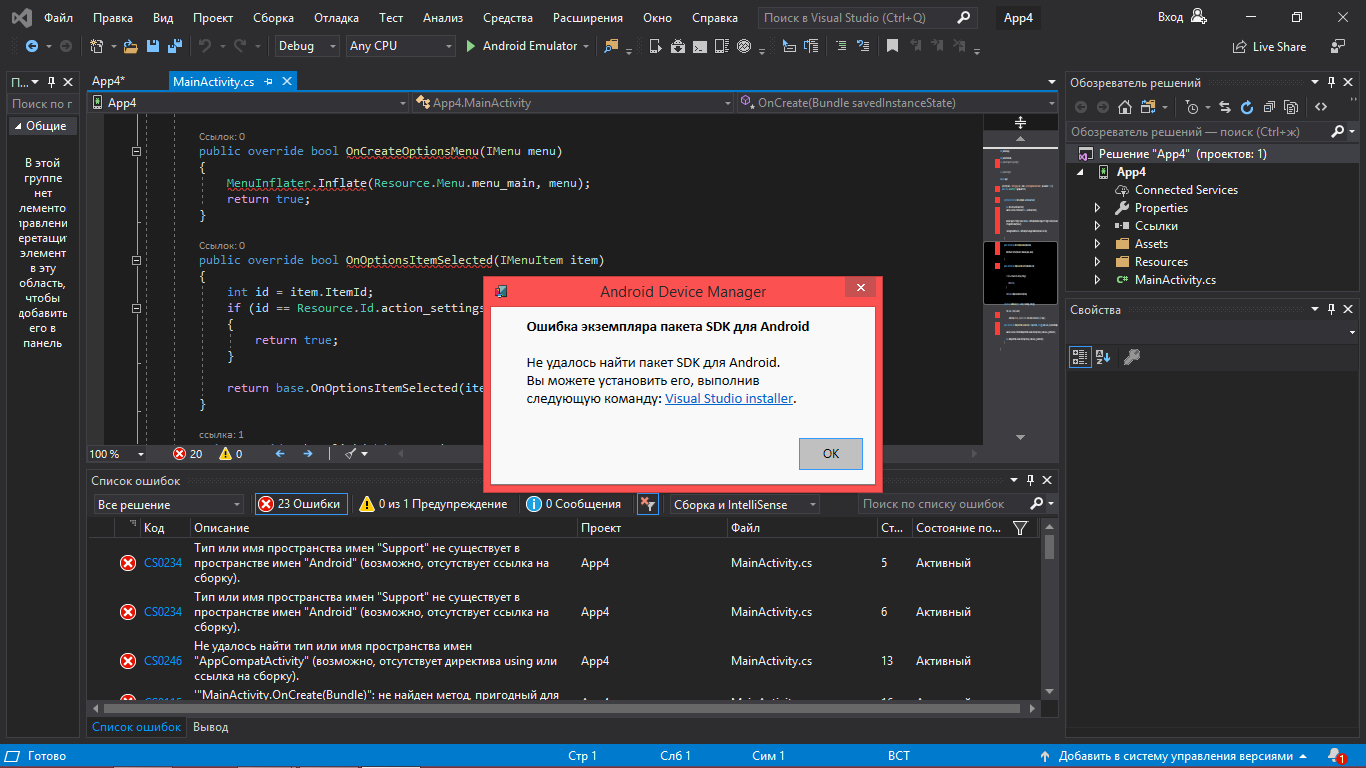Toggle pin on MainActivity.cs tab
1366x768 pixels.
click(269, 82)
